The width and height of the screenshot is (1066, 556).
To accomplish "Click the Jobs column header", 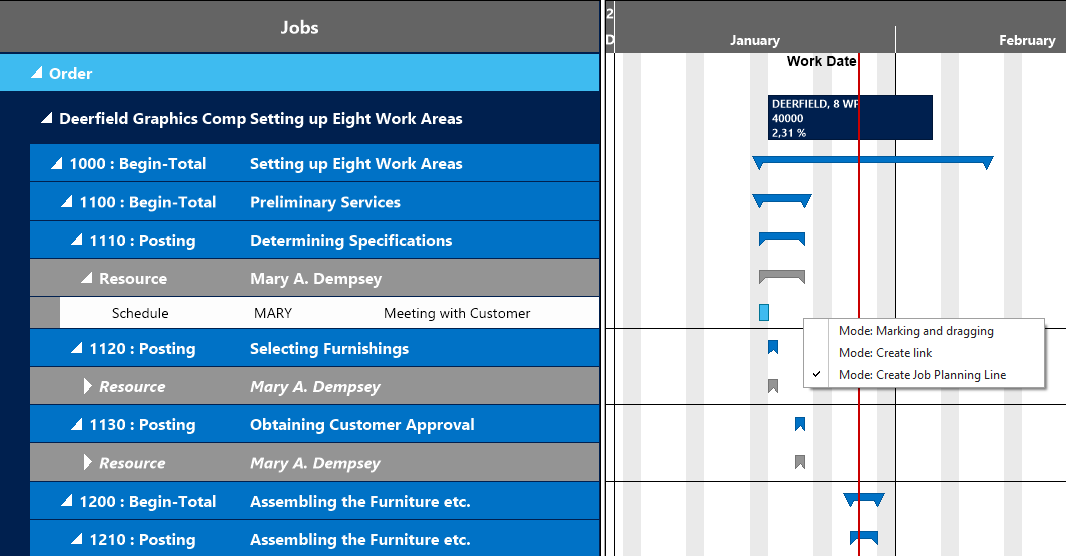I will tap(299, 27).
